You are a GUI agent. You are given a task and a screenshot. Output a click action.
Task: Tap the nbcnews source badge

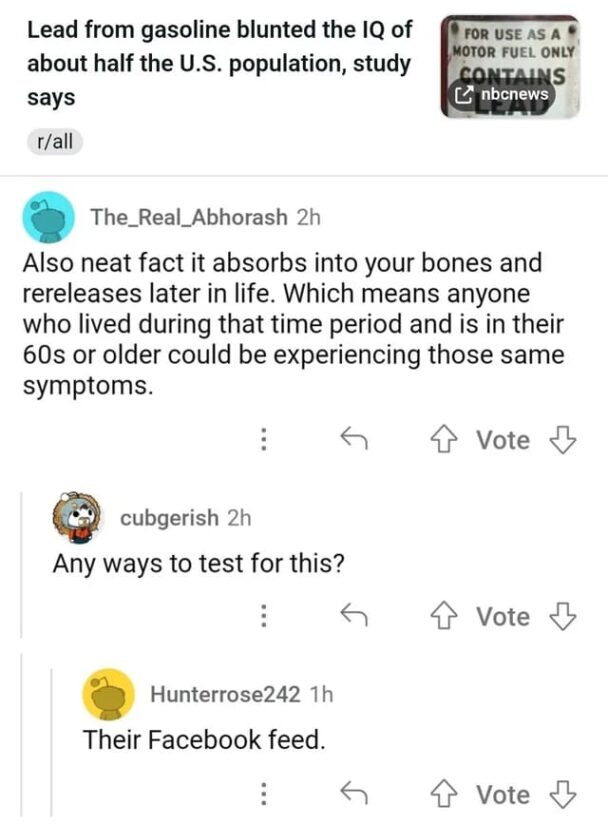pyautogui.click(x=503, y=93)
